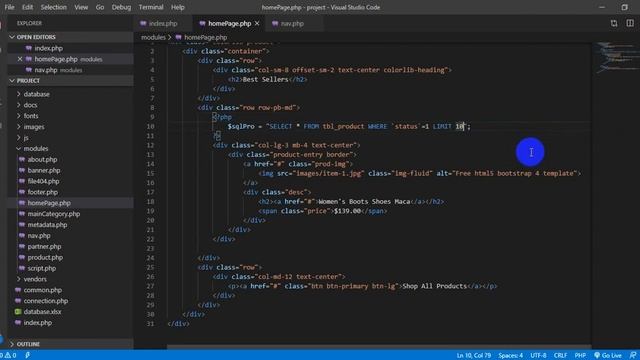Viewport: 640px width, 360px height.
Task: Open the Terminal menu
Action: tap(151, 7)
